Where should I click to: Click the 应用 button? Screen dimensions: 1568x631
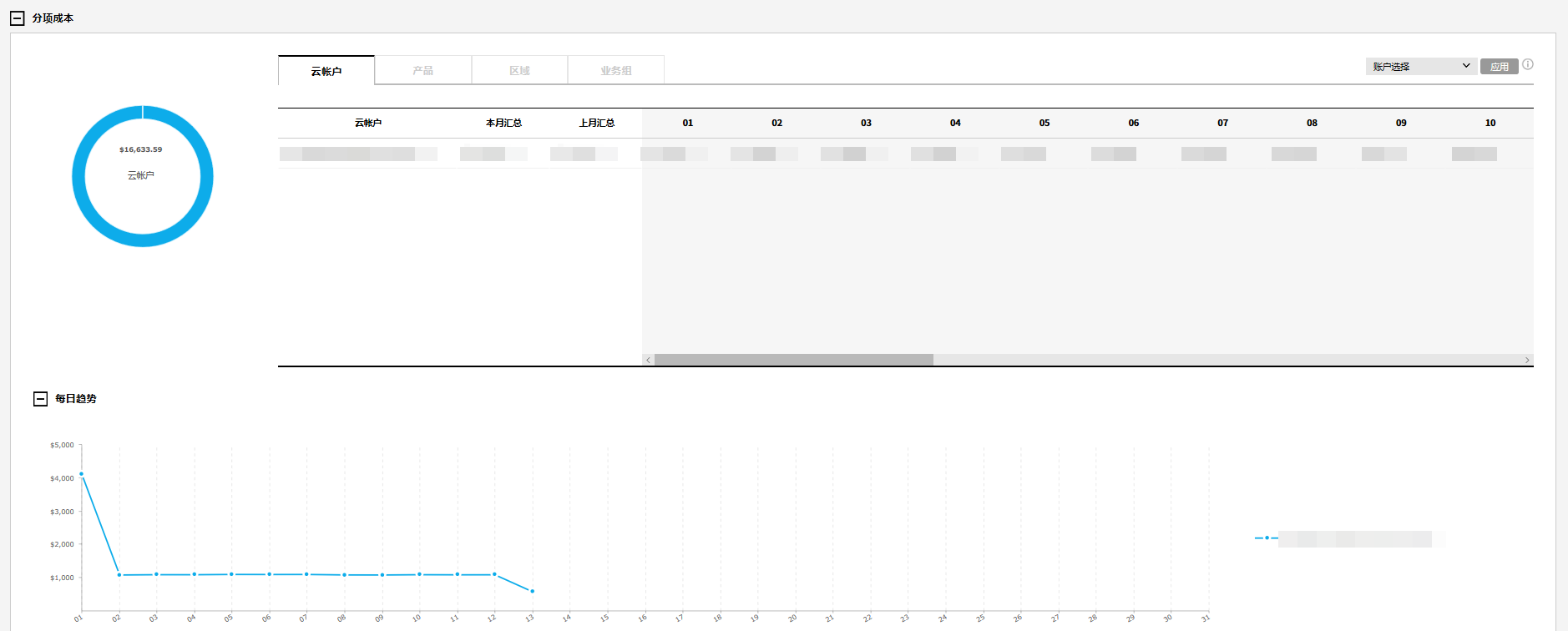pyautogui.click(x=1499, y=67)
